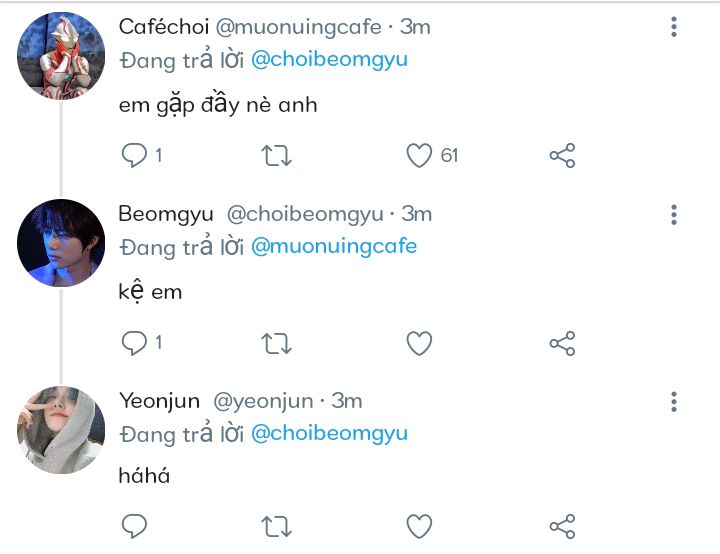This screenshot has width=720, height=554.
Task: Open @choibeomgyu mention in Caféchoi's reply
Action: pyautogui.click(x=329, y=59)
